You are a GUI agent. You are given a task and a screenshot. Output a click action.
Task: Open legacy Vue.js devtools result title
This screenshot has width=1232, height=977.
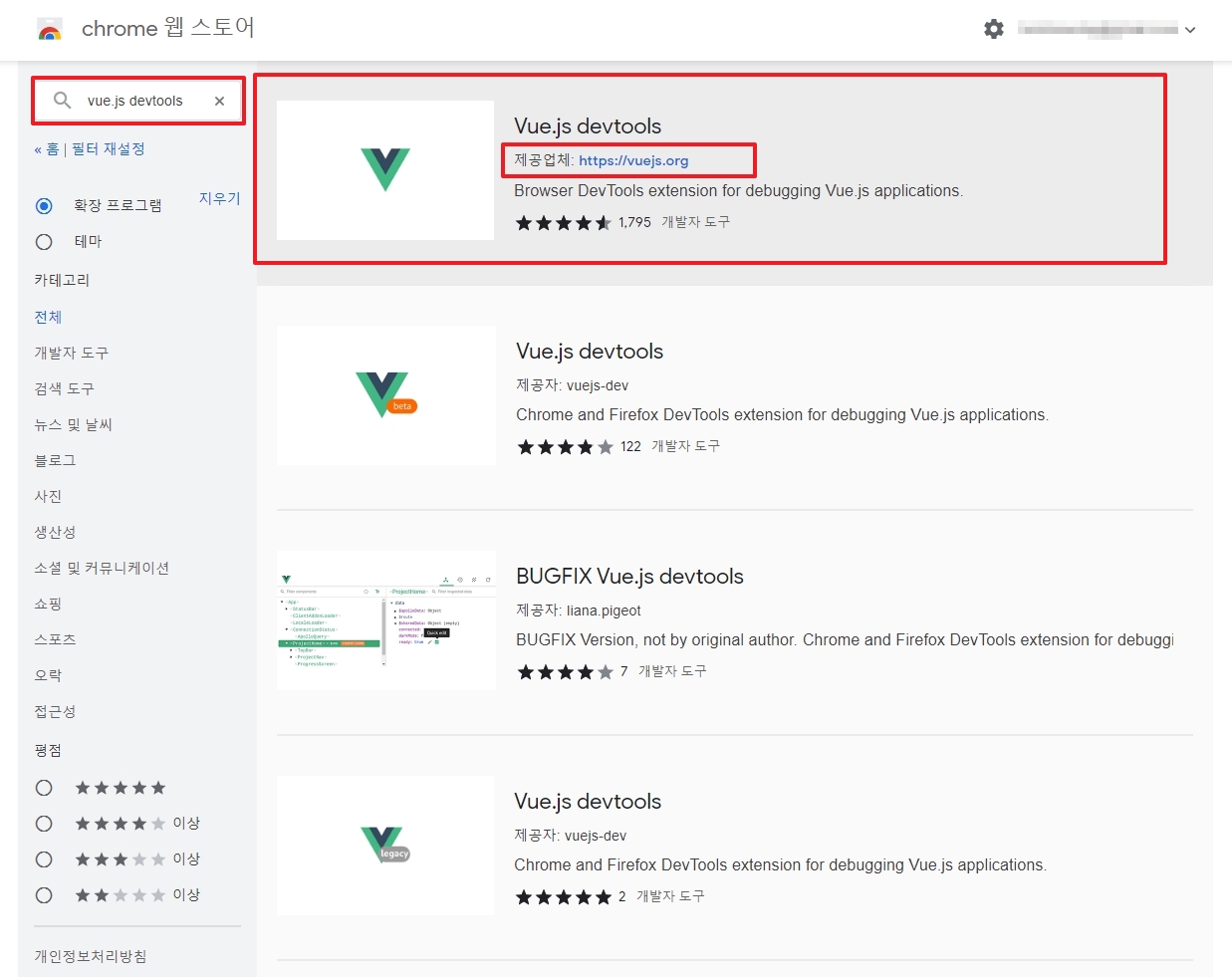[588, 802]
